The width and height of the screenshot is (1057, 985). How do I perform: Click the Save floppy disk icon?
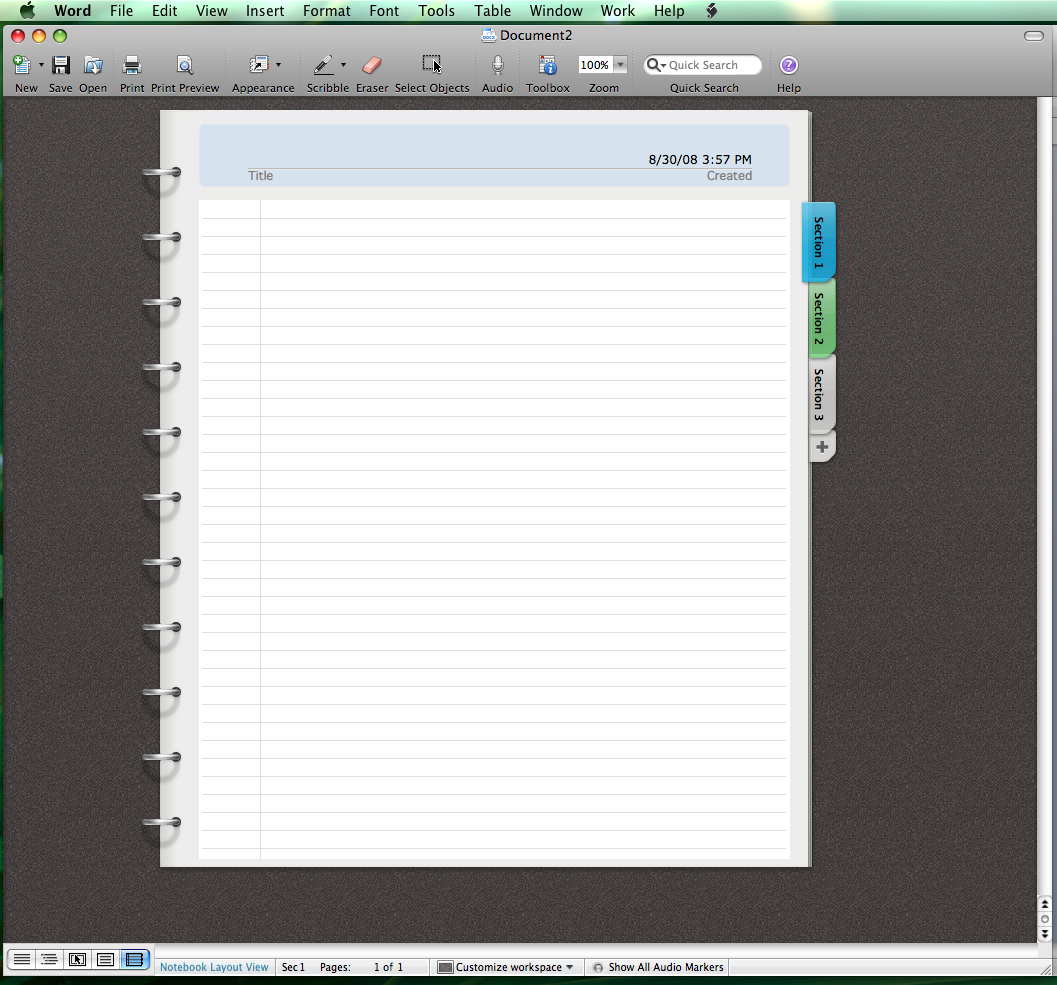(x=61, y=65)
